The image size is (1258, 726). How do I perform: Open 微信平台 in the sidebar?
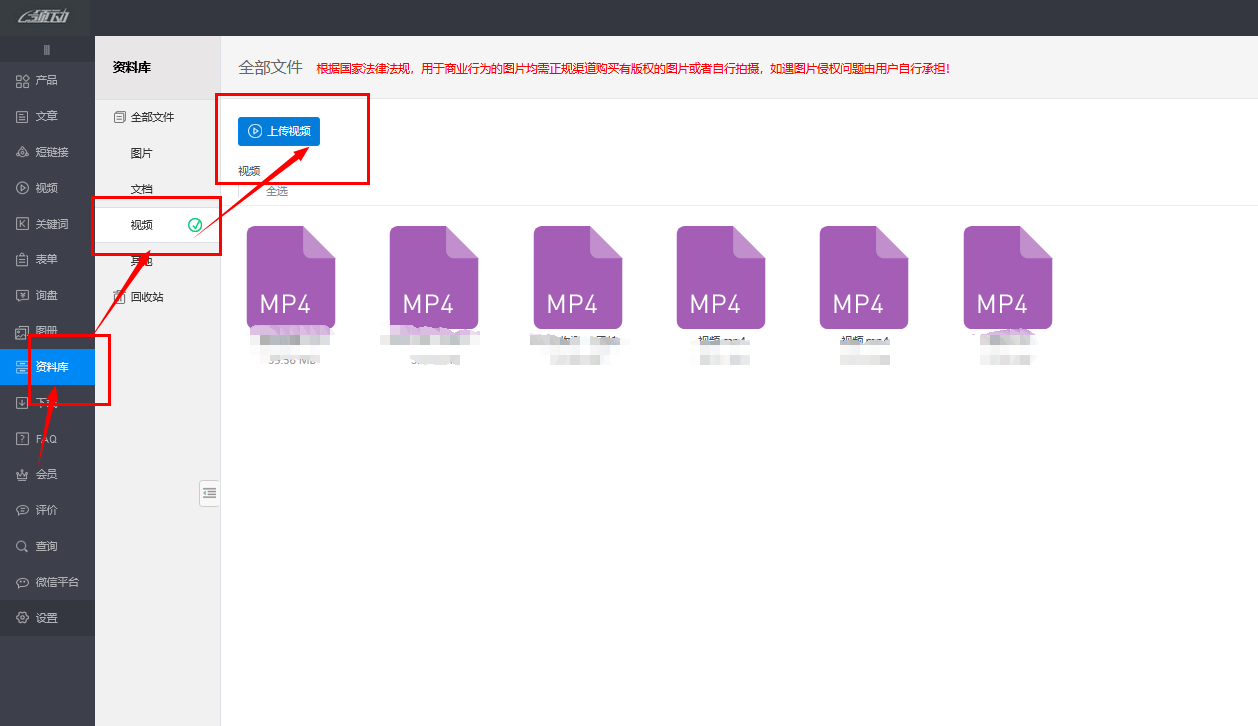coord(56,582)
